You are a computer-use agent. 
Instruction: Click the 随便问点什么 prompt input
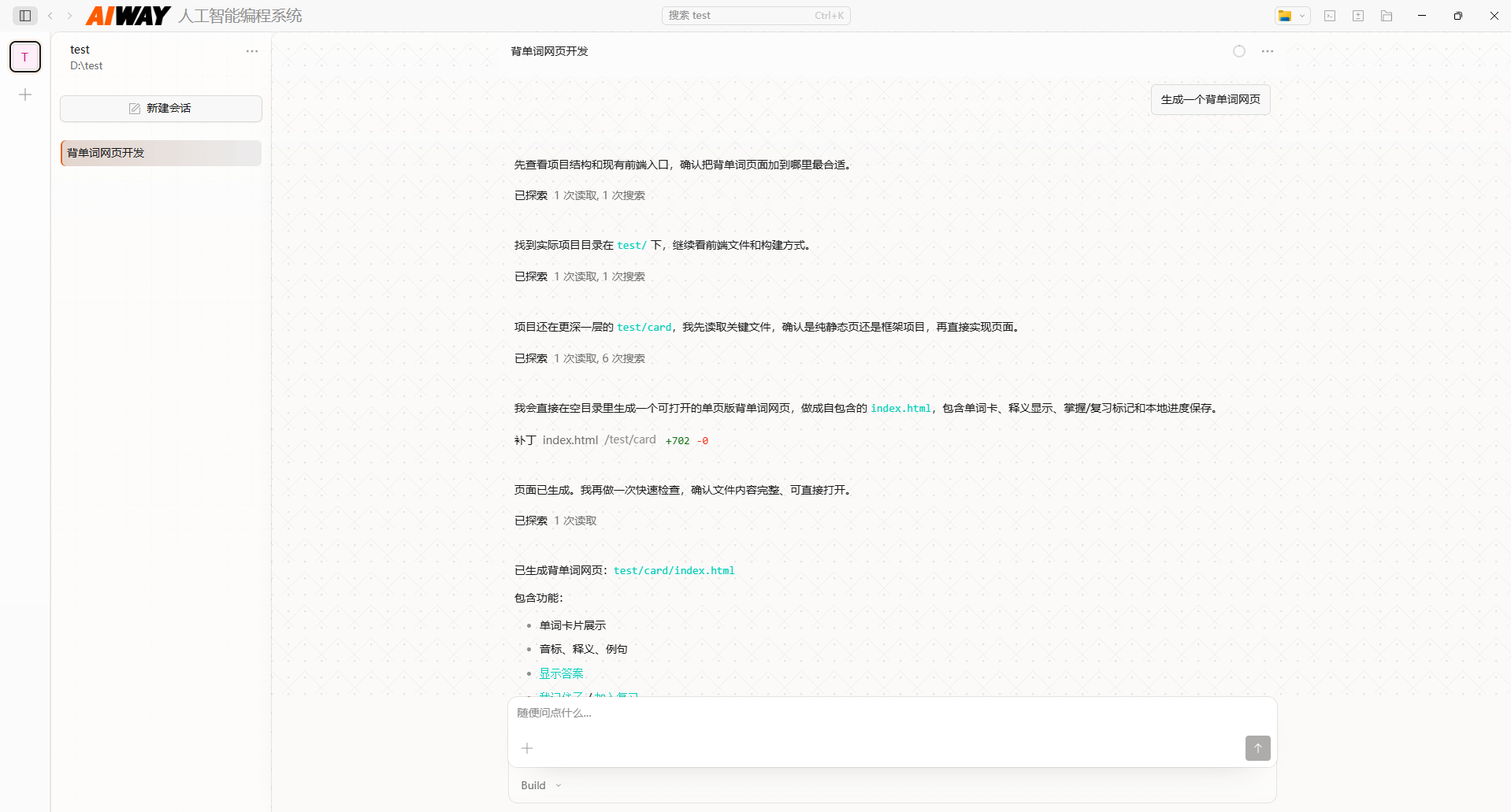coord(892,714)
